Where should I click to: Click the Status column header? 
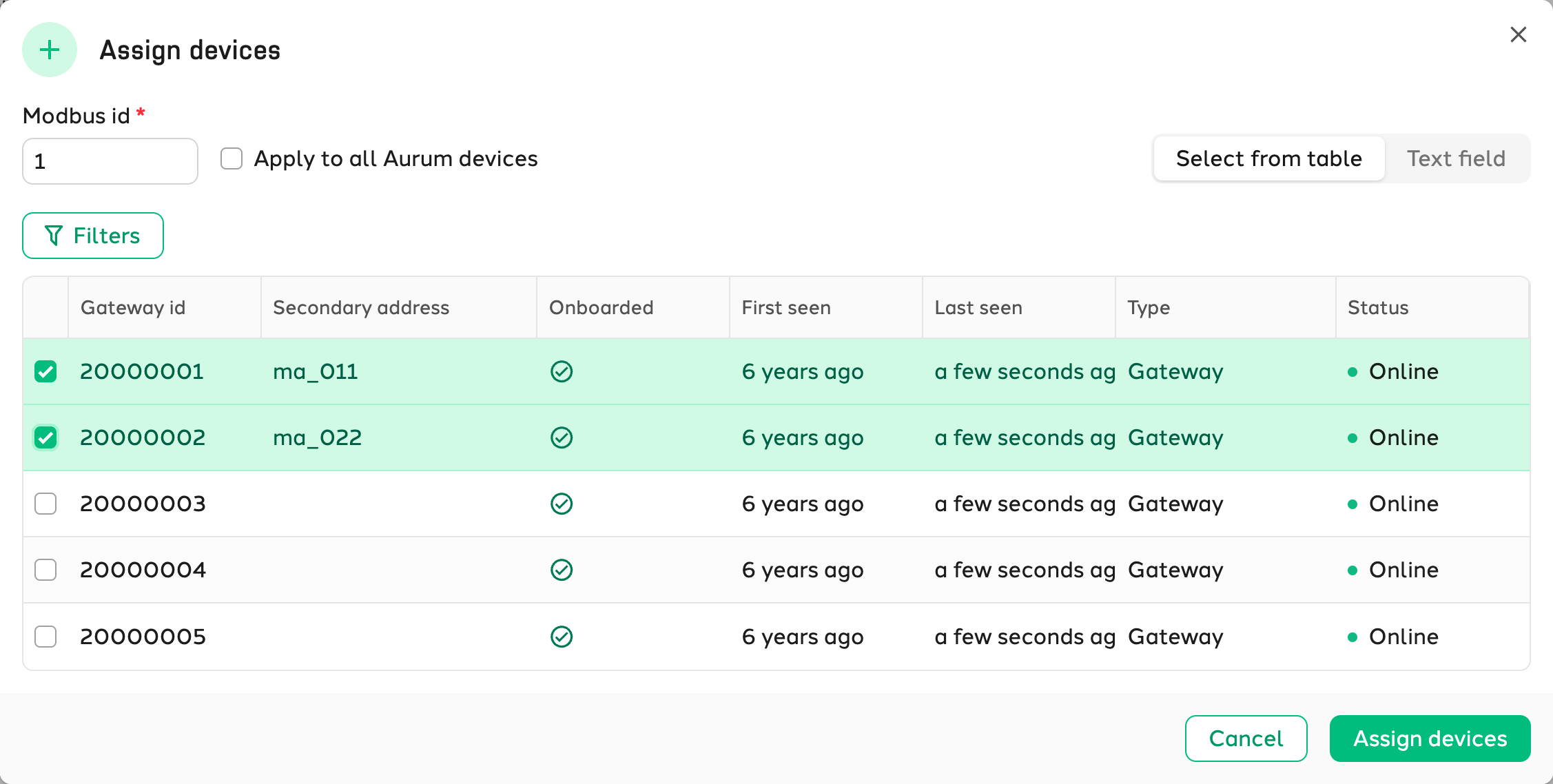click(x=1432, y=307)
